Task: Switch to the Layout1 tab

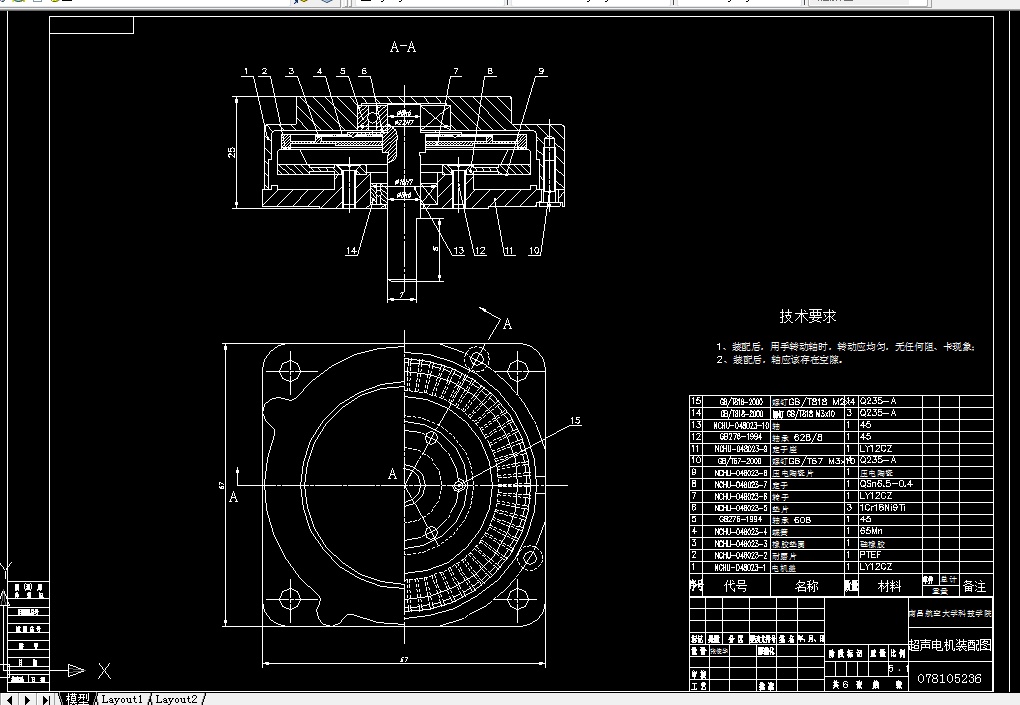Action: [121, 698]
